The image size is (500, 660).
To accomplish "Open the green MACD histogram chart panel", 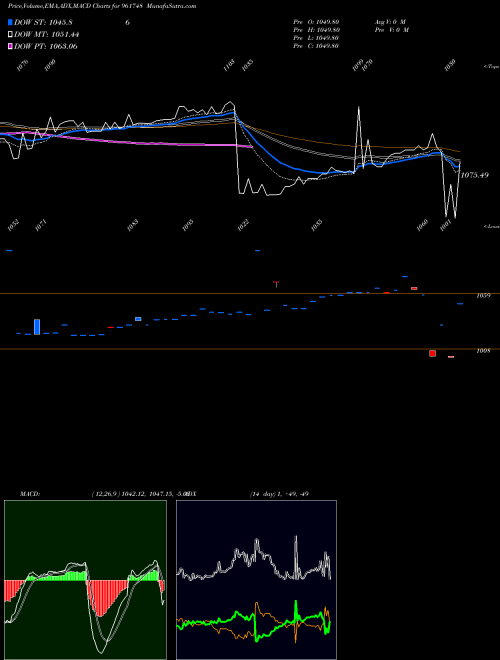I will pos(85,580).
